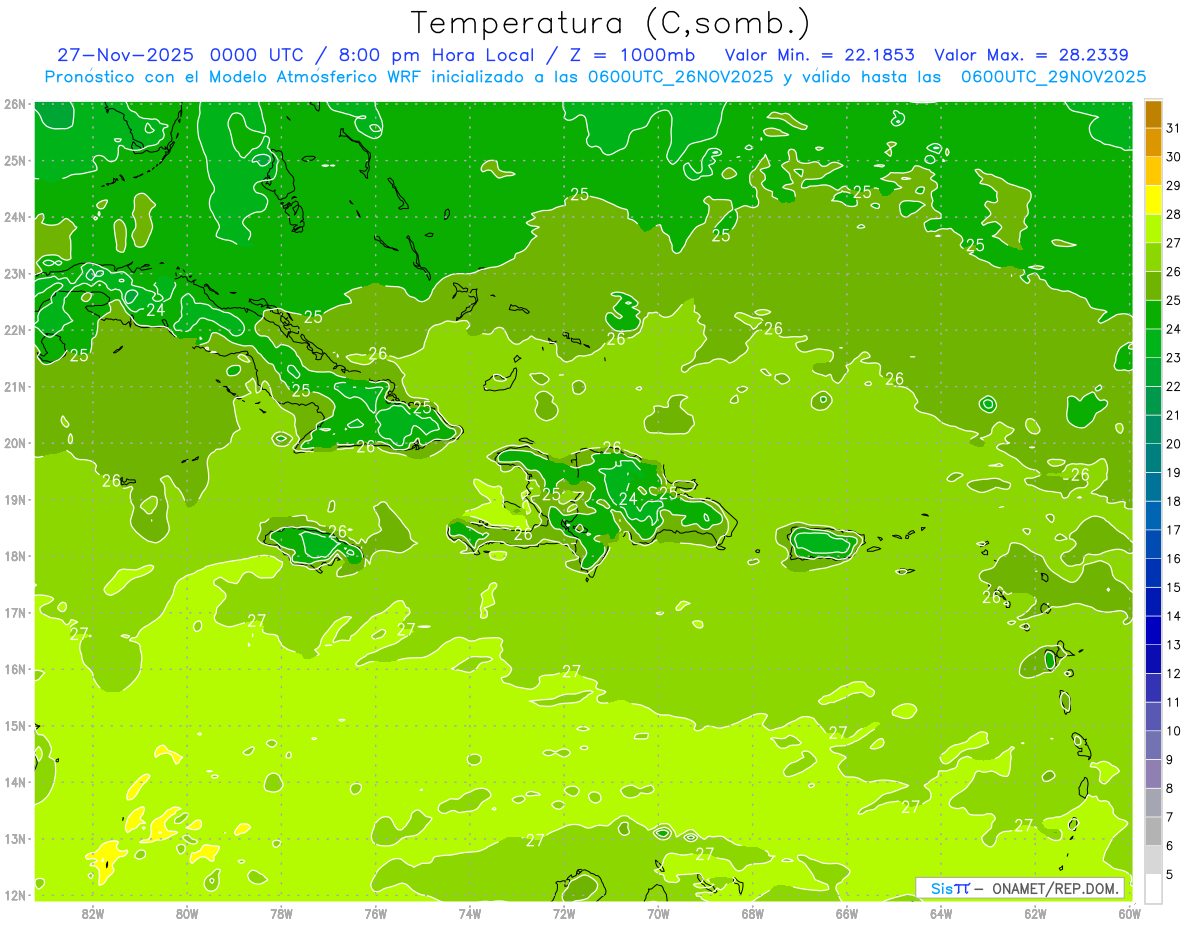Image resolution: width=1200 pixels, height=927 pixels.
Task: Click the "24N" latitude axis label
Action: 15,217
